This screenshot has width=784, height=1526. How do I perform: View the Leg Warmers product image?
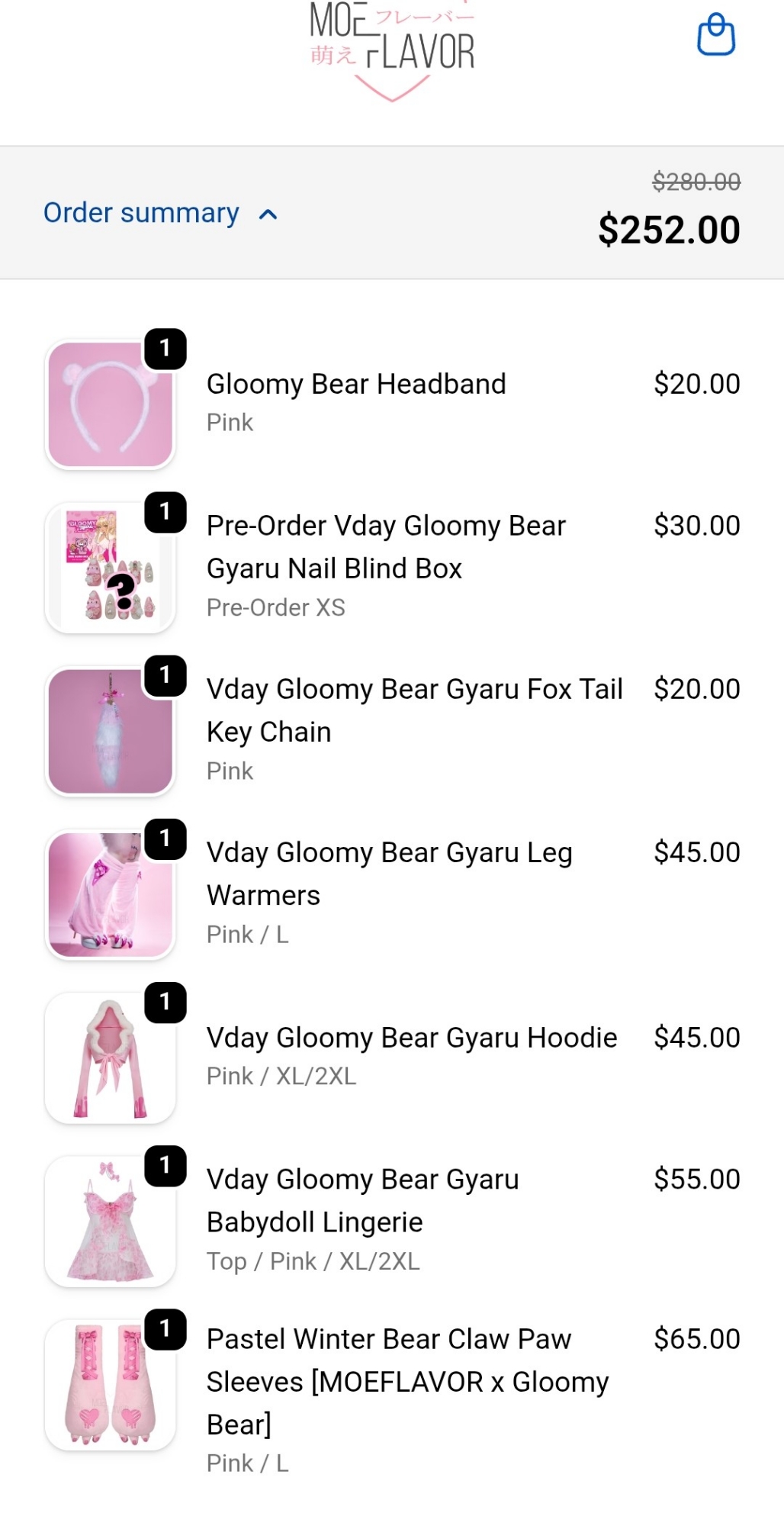pyautogui.click(x=111, y=894)
